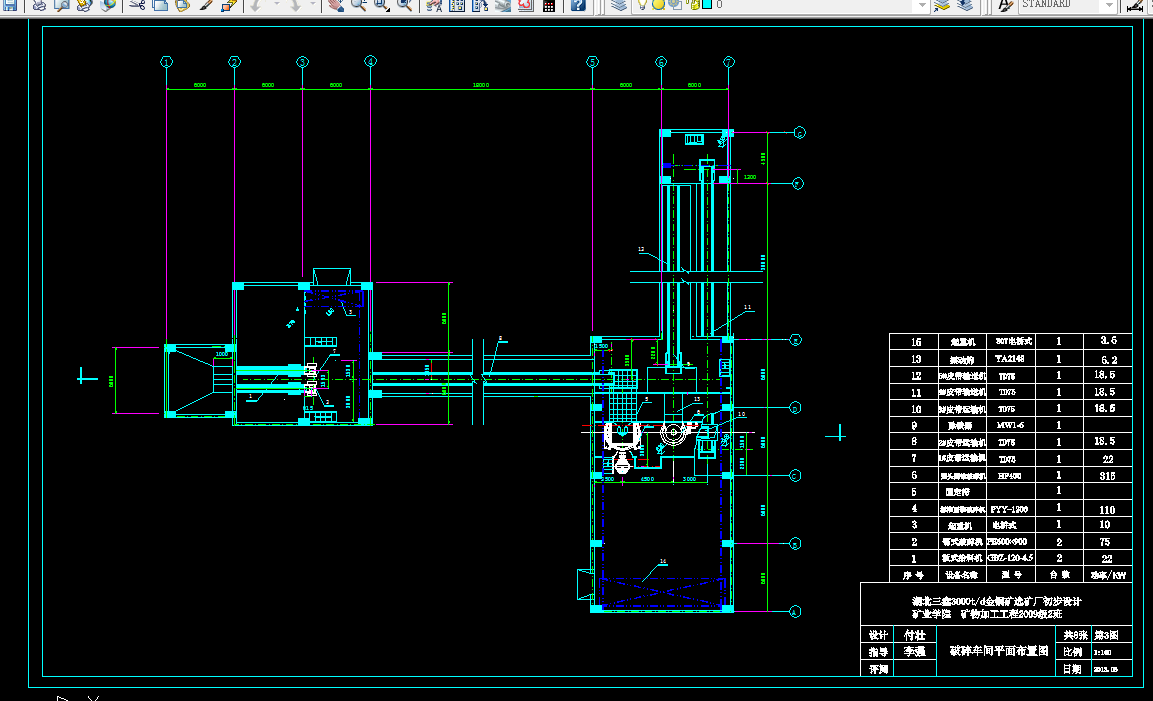Click the 第3图 sheet number cell
The height and width of the screenshot is (701, 1153).
pyautogui.click(x=1107, y=635)
